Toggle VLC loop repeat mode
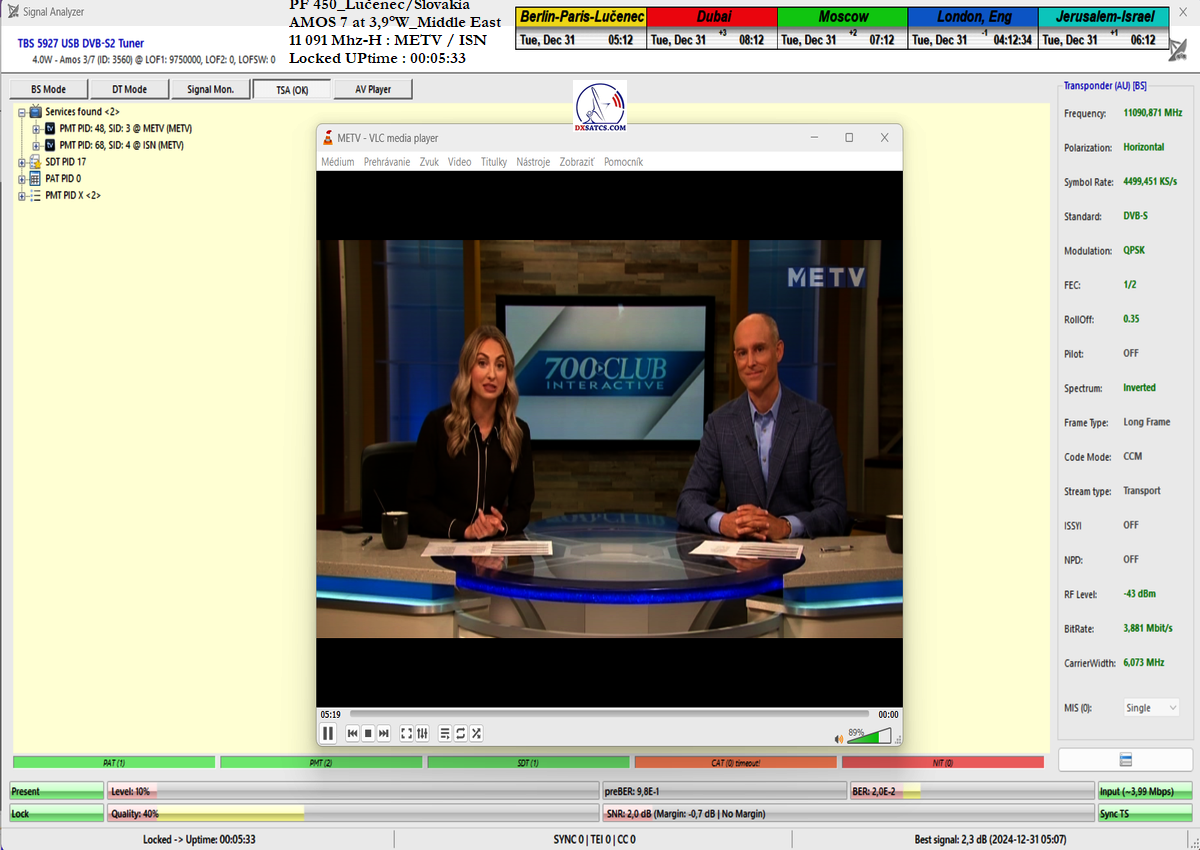 point(461,733)
